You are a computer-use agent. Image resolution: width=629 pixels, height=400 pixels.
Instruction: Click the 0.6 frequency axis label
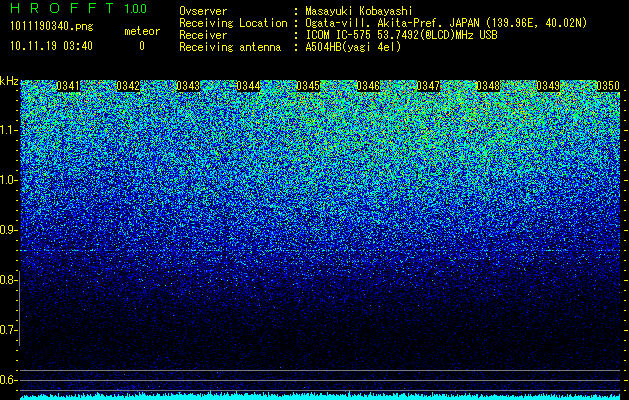point(8,380)
